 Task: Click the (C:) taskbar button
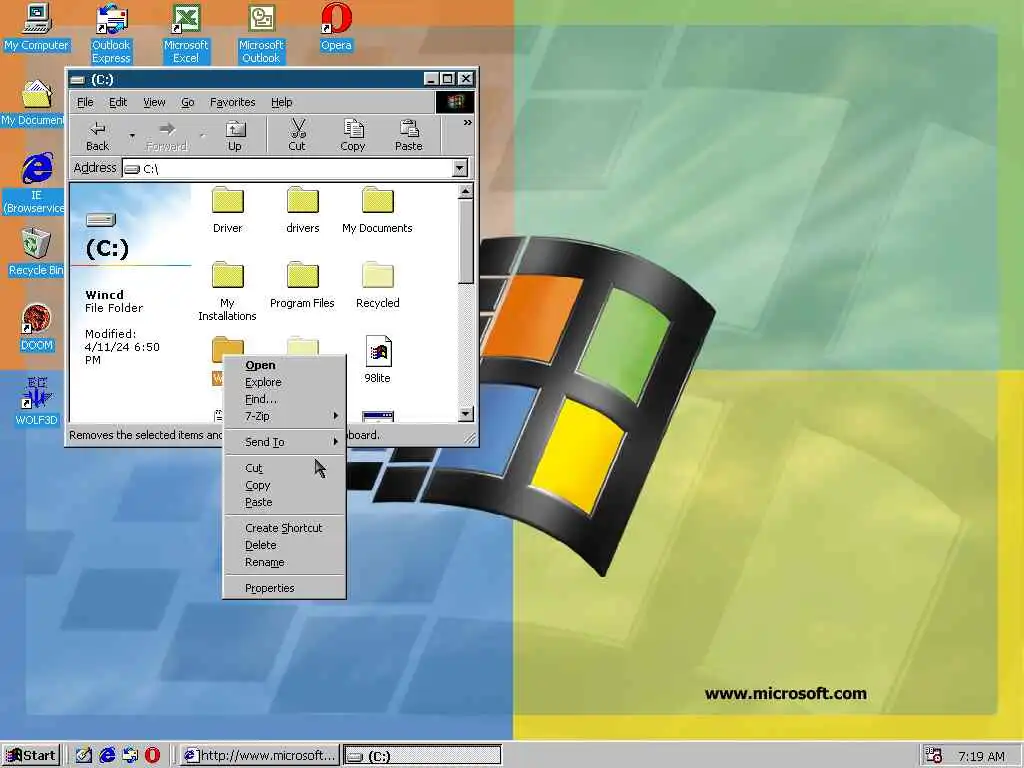pos(422,756)
